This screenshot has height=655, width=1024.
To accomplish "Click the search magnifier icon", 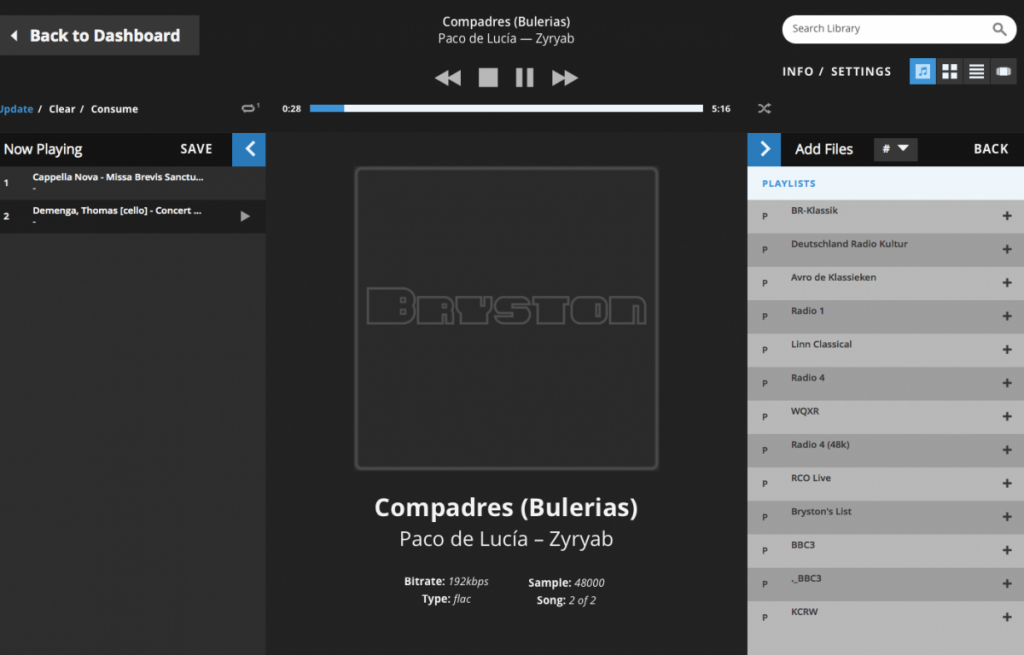I will 999,29.
